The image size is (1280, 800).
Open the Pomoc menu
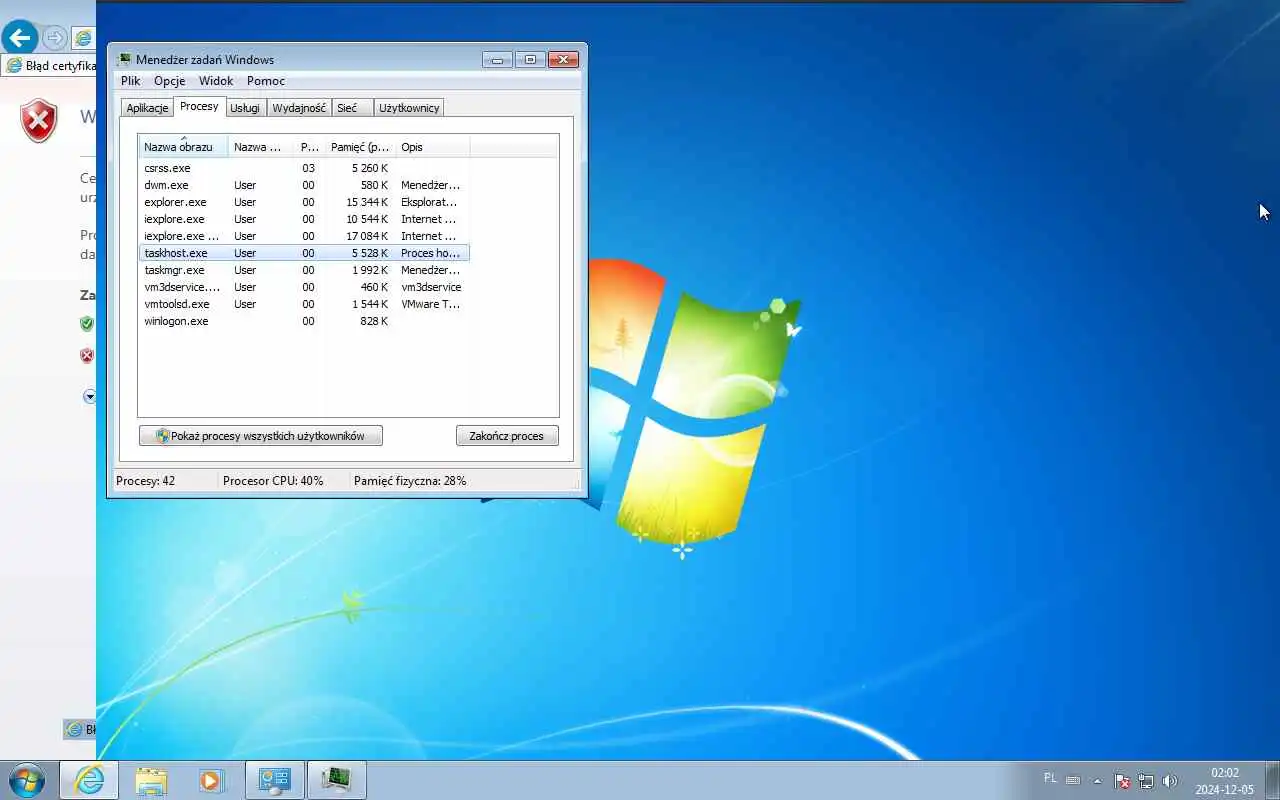pyautogui.click(x=266, y=81)
